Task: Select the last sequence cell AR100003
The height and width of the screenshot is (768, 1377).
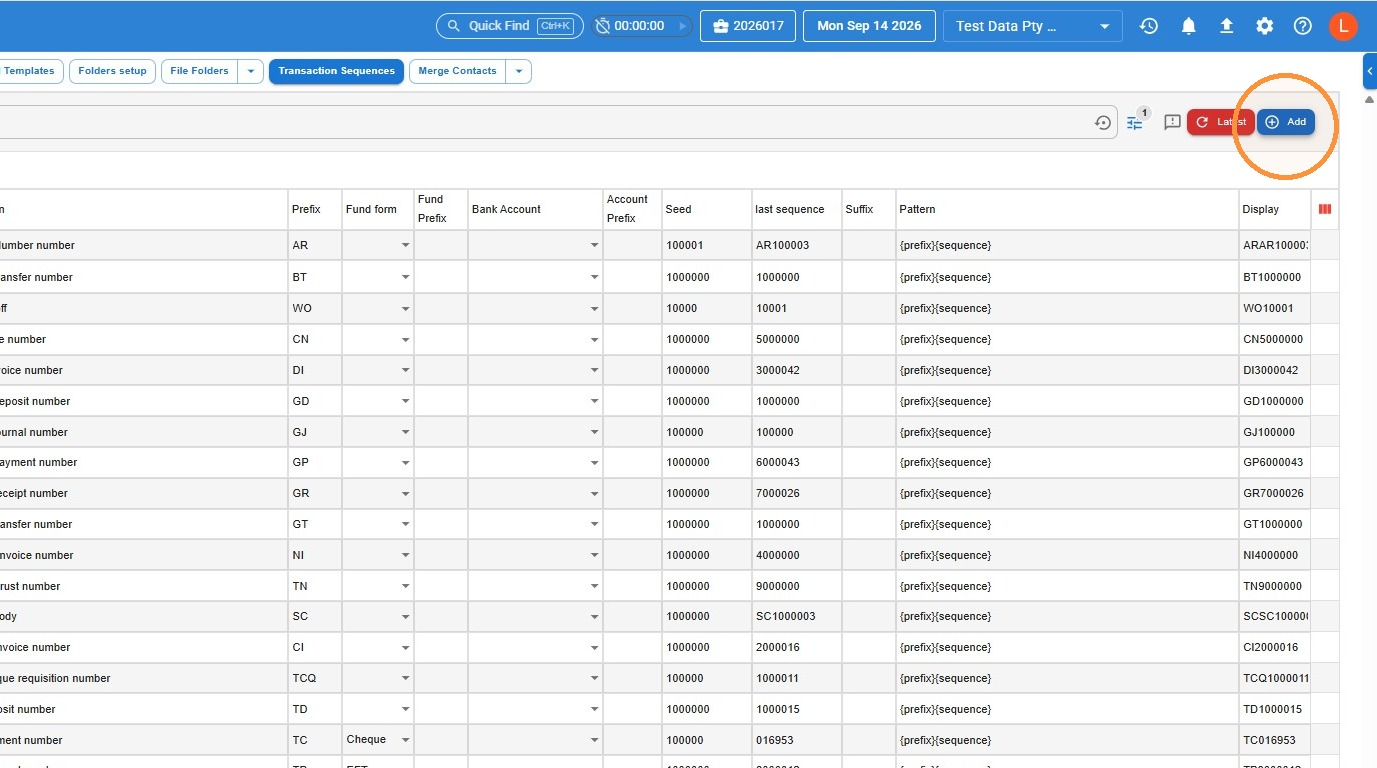Action: (x=797, y=246)
